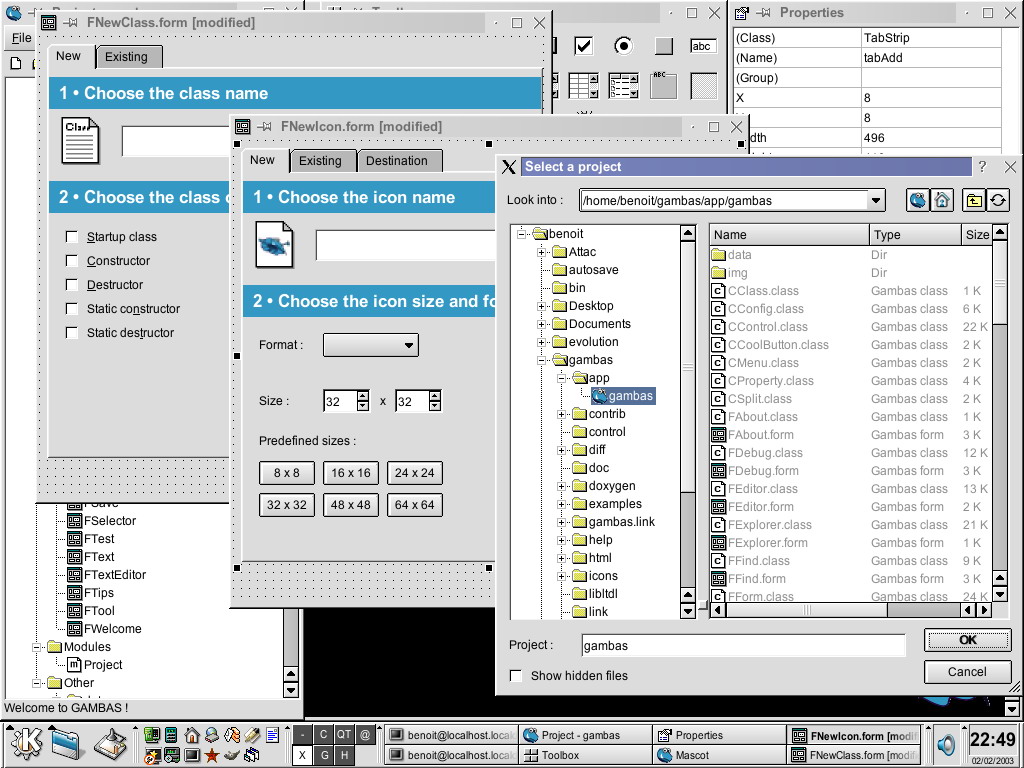Open Existing tab in FNewClass form
Viewport: 1024px width, 768px height.
pyautogui.click(x=126, y=57)
